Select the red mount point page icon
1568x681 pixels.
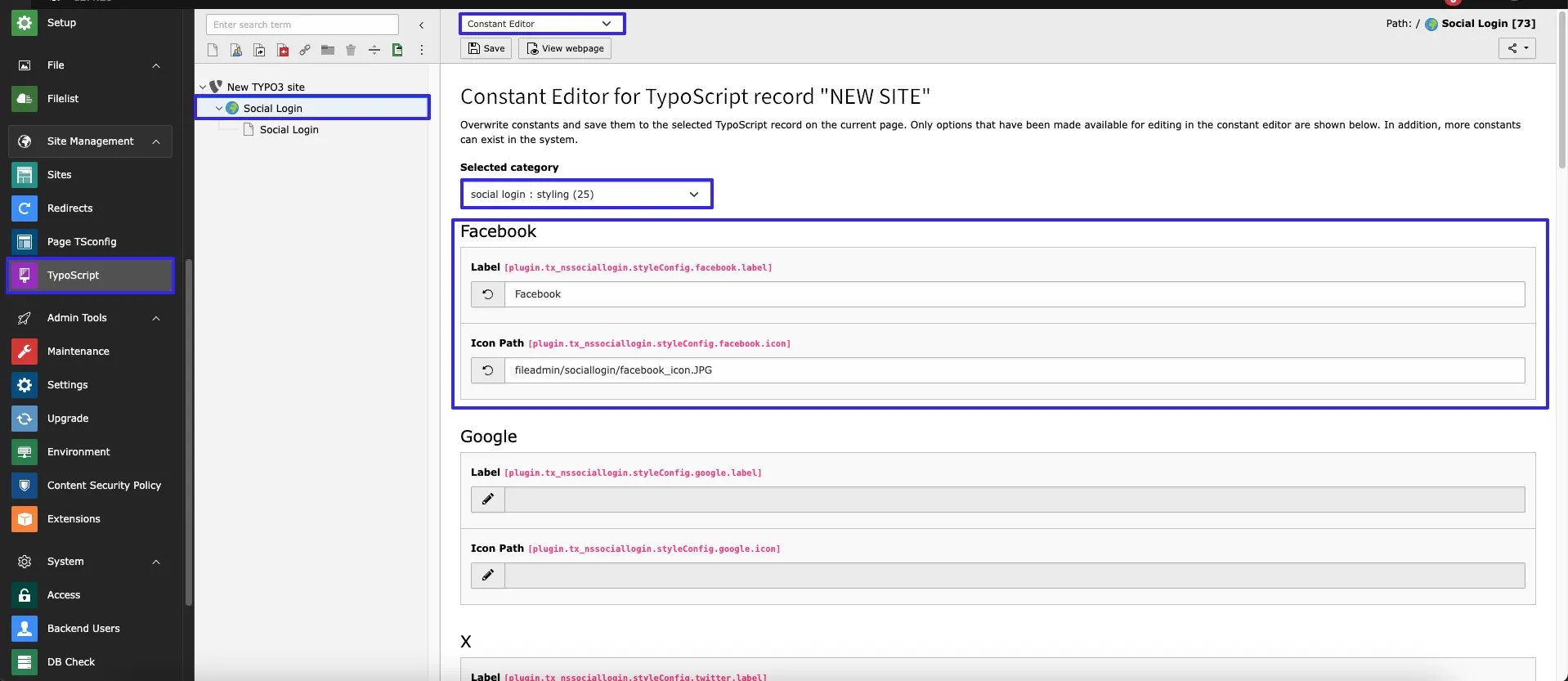pyautogui.click(x=282, y=50)
